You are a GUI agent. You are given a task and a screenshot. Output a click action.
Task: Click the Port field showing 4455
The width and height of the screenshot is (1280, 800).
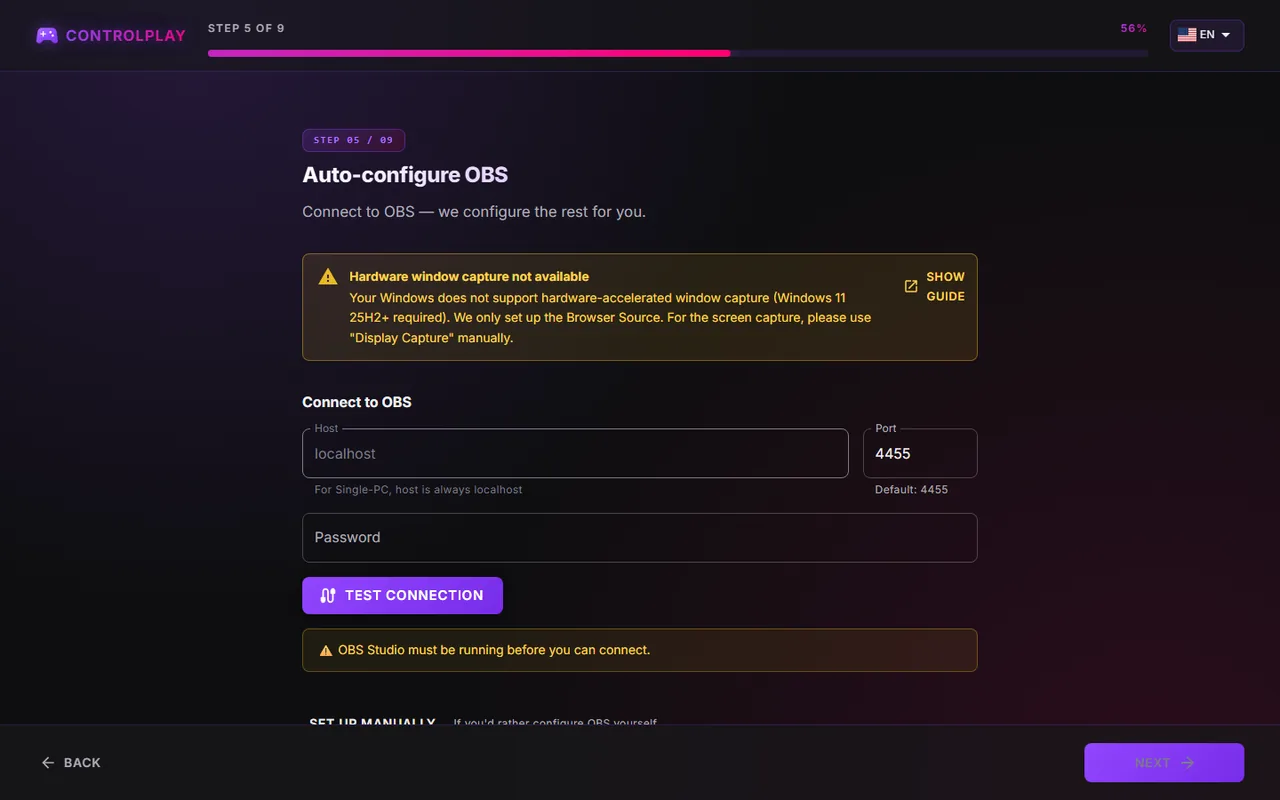(920, 454)
